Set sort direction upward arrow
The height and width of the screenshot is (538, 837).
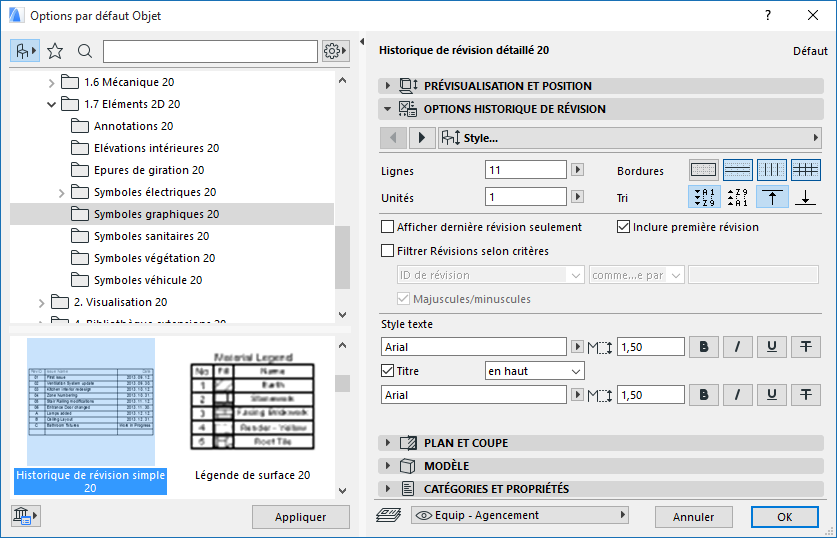pyautogui.click(x=772, y=197)
